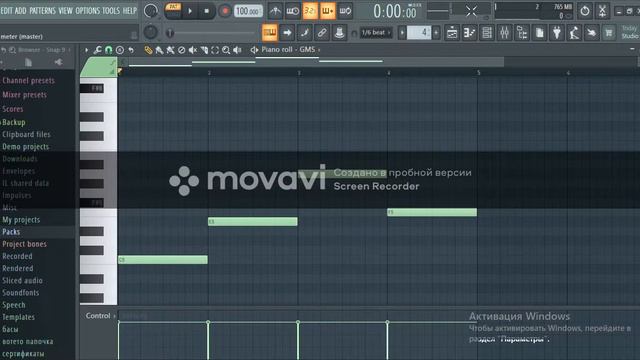Select the next pattern plus button
This screenshot has height=360, width=640.
click(436, 33)
